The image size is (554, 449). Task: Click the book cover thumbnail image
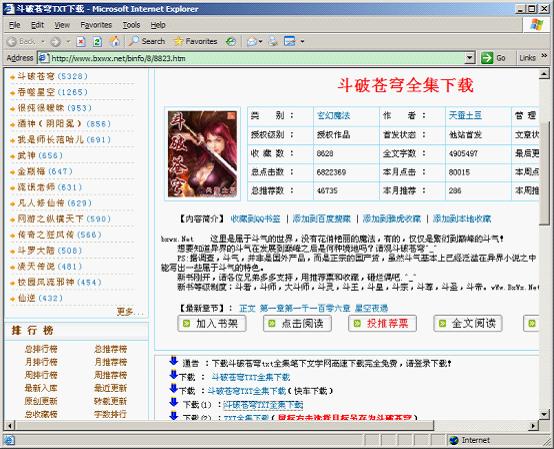202,154
